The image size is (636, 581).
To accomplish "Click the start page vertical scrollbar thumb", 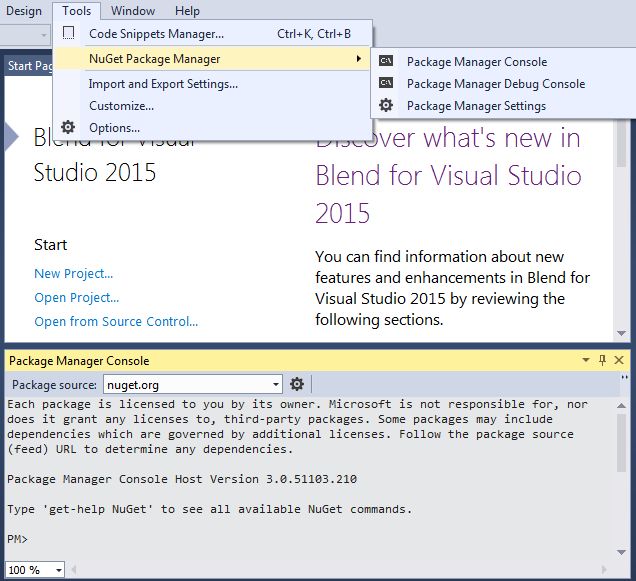I will 621,144.
